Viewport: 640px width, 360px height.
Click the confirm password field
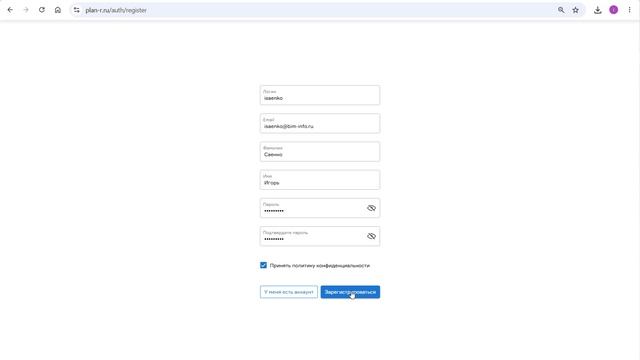pos(320,236)
